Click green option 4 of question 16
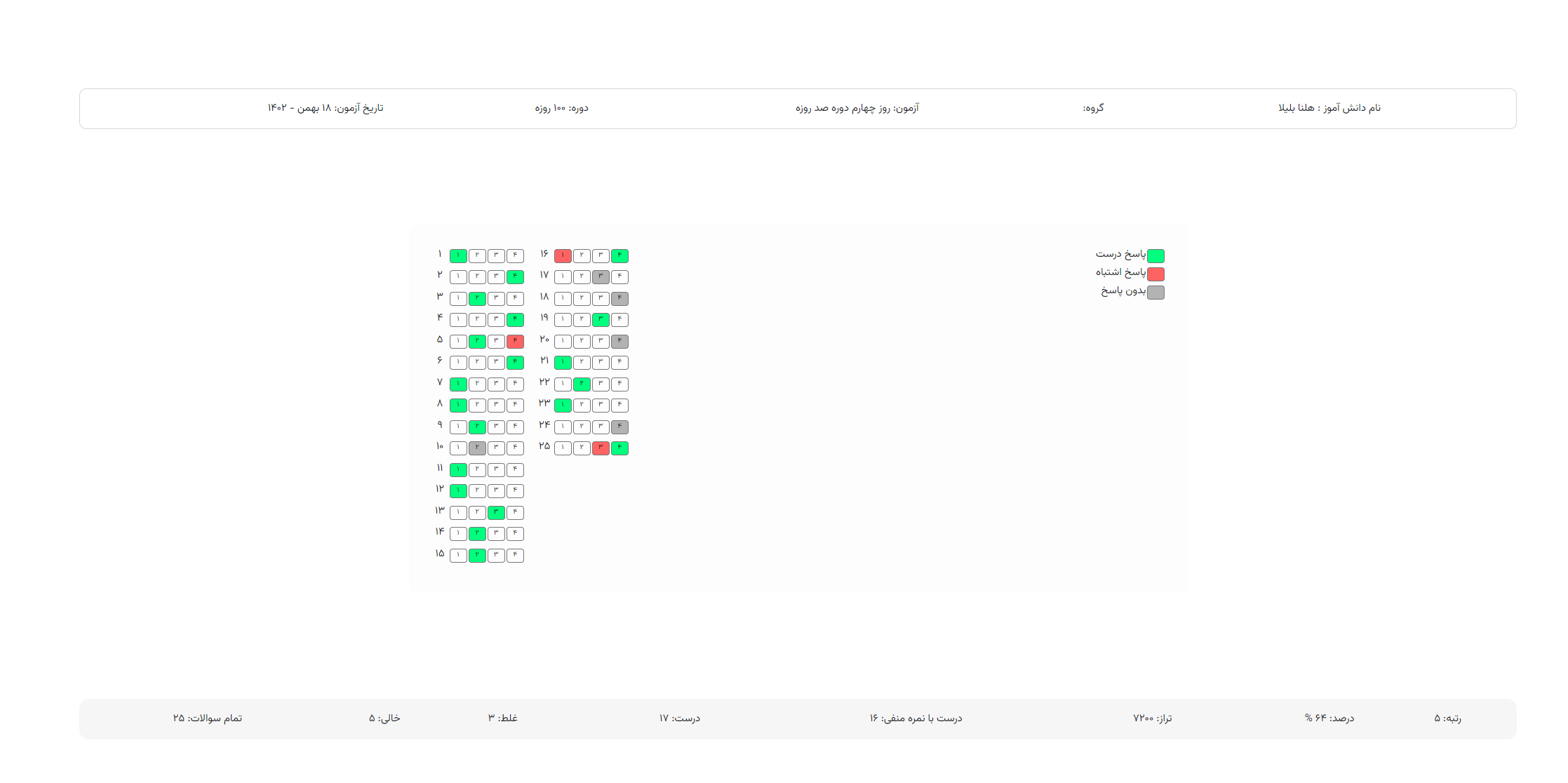Screen dimensions: 1568x783 click(619, 255)
